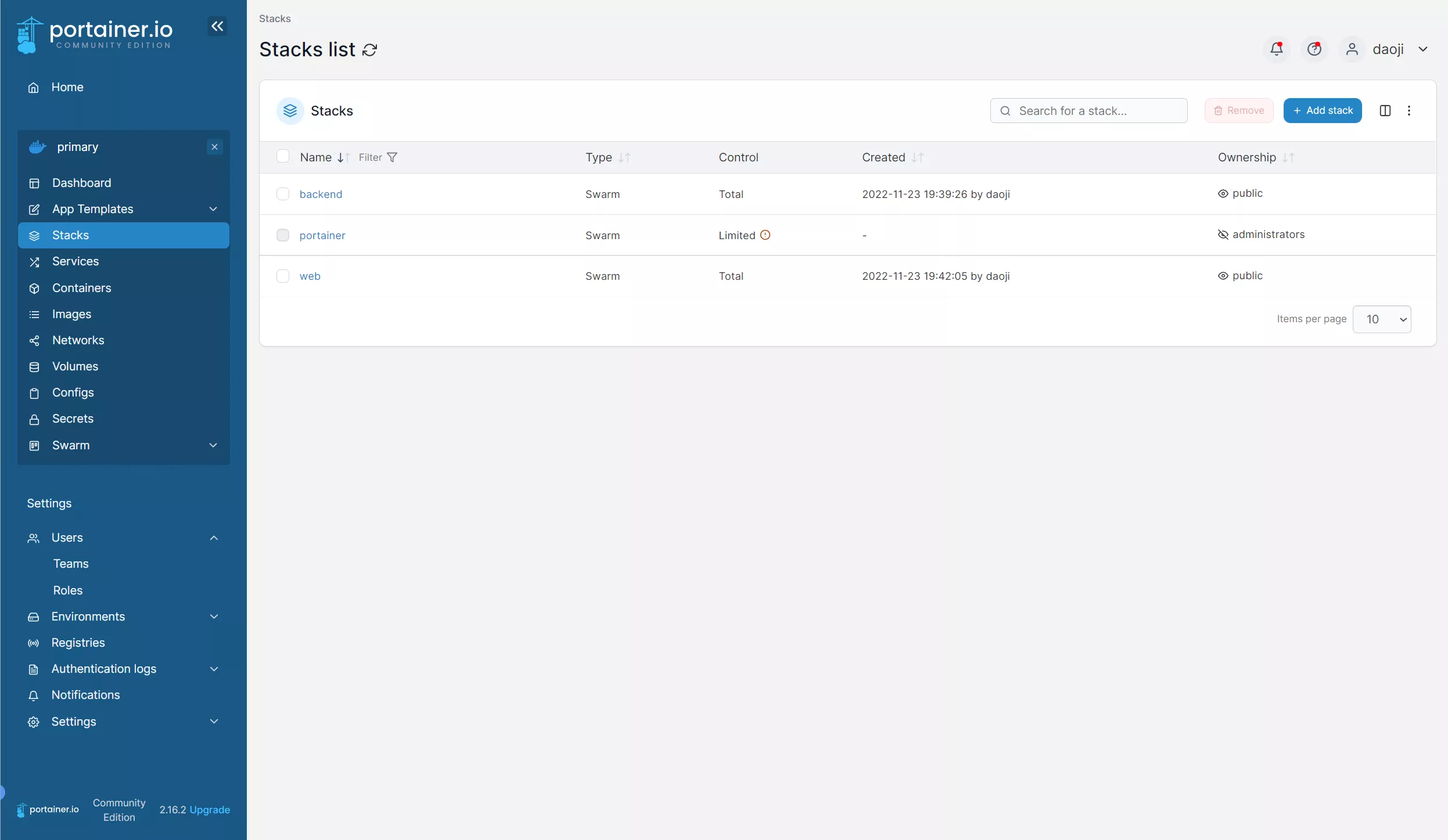Open the table columns settings icon
The image size is (1448, 840).
point(1385,111)
